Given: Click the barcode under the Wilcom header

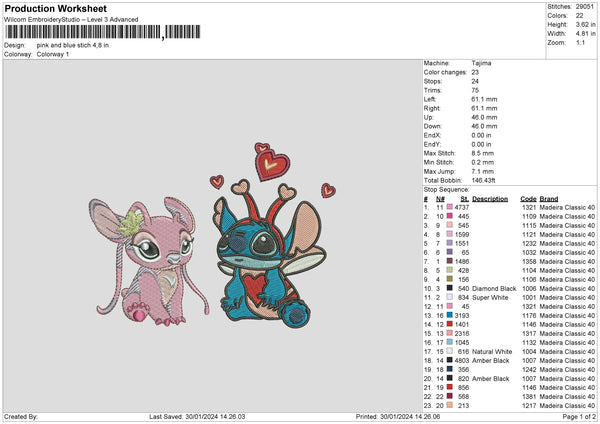Looking at the screenshot, I should click(103, 32).
